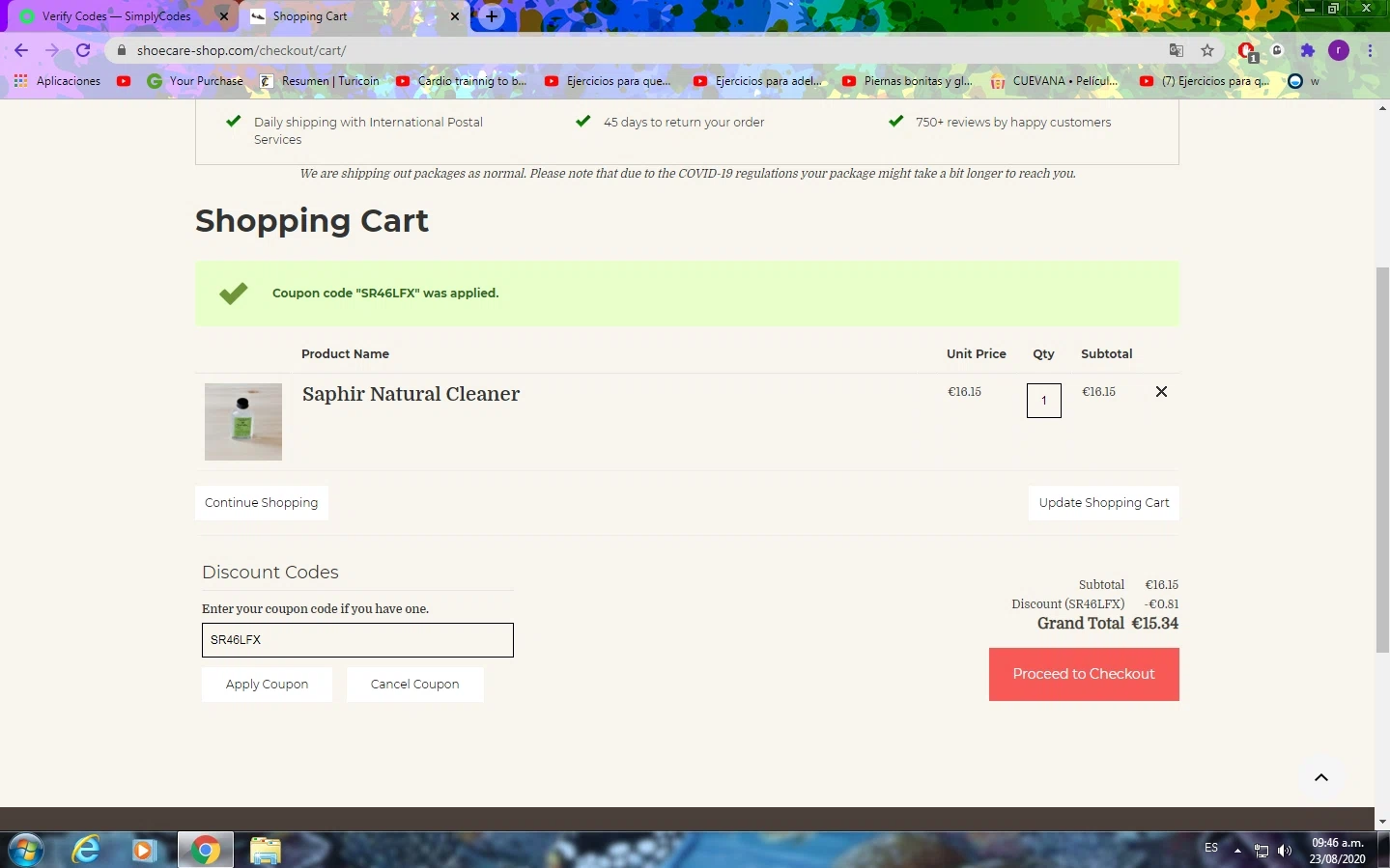Go back to the previous page
This screenshot has height=868, width=1390.
click(x=21, y=50)
